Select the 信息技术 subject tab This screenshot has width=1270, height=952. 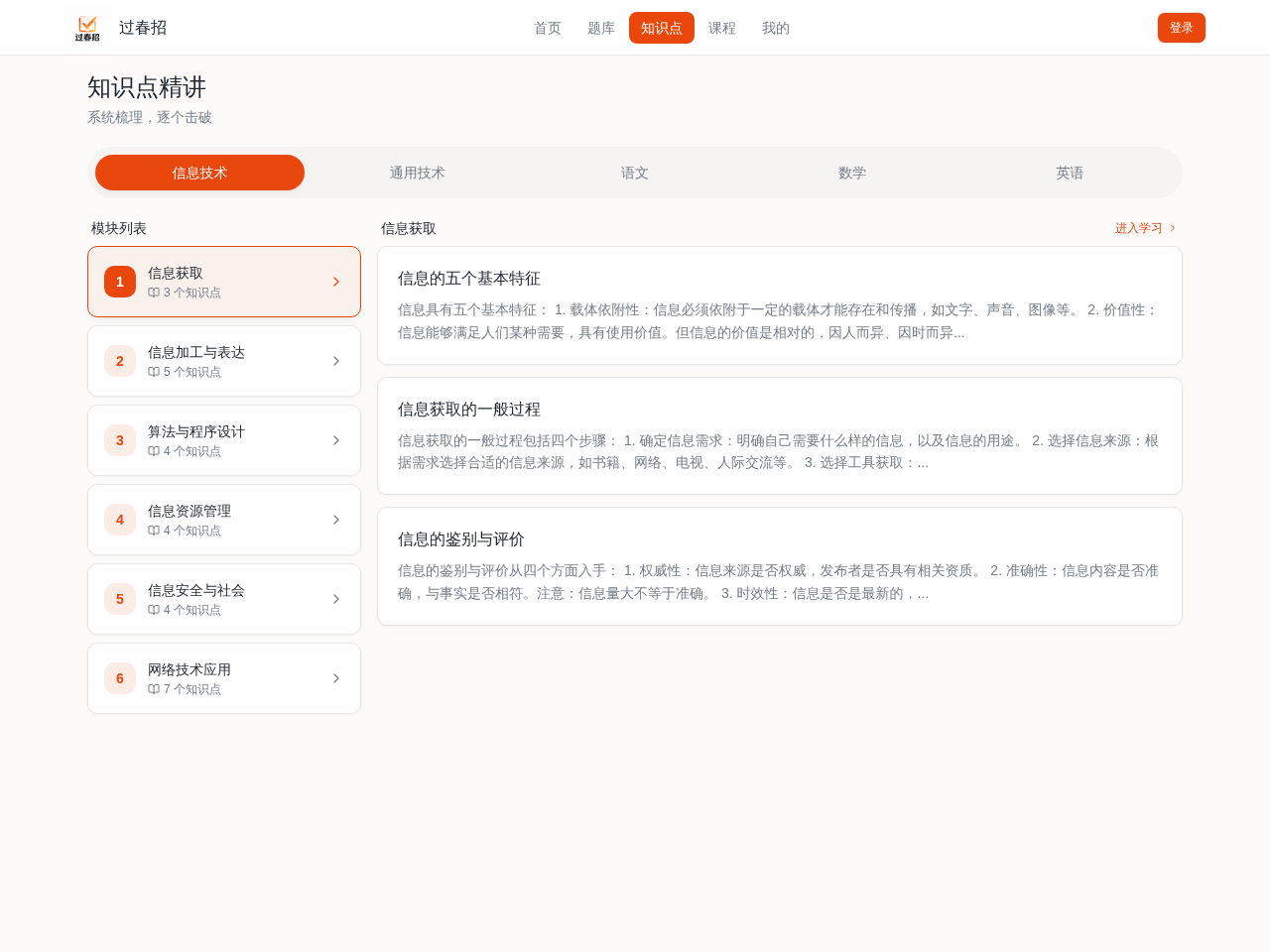199,173
